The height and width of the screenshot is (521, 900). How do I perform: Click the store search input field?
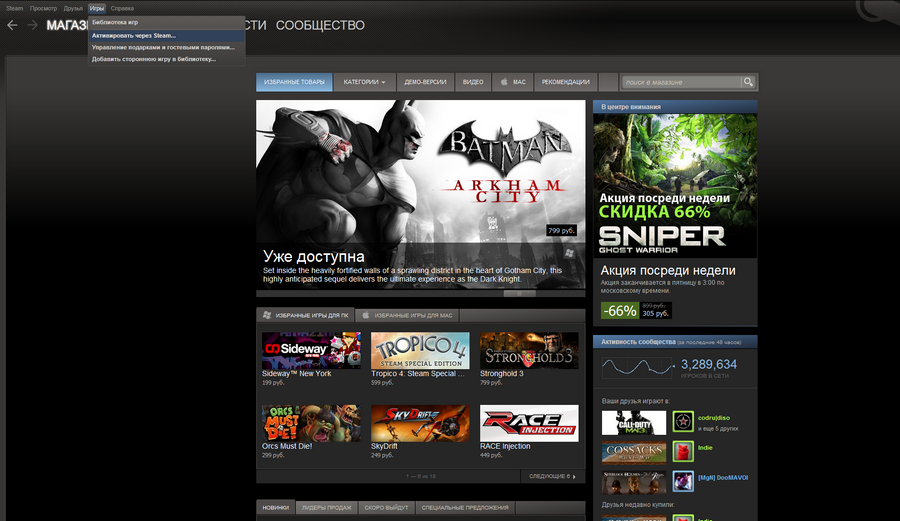(681, 82)
